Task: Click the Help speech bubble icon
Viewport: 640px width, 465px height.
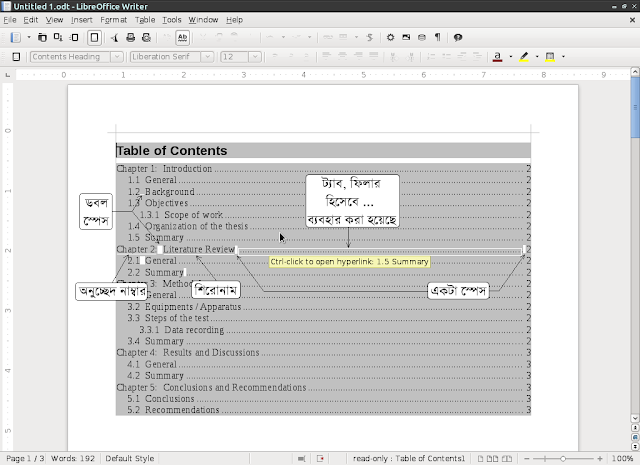Action: 458,38
